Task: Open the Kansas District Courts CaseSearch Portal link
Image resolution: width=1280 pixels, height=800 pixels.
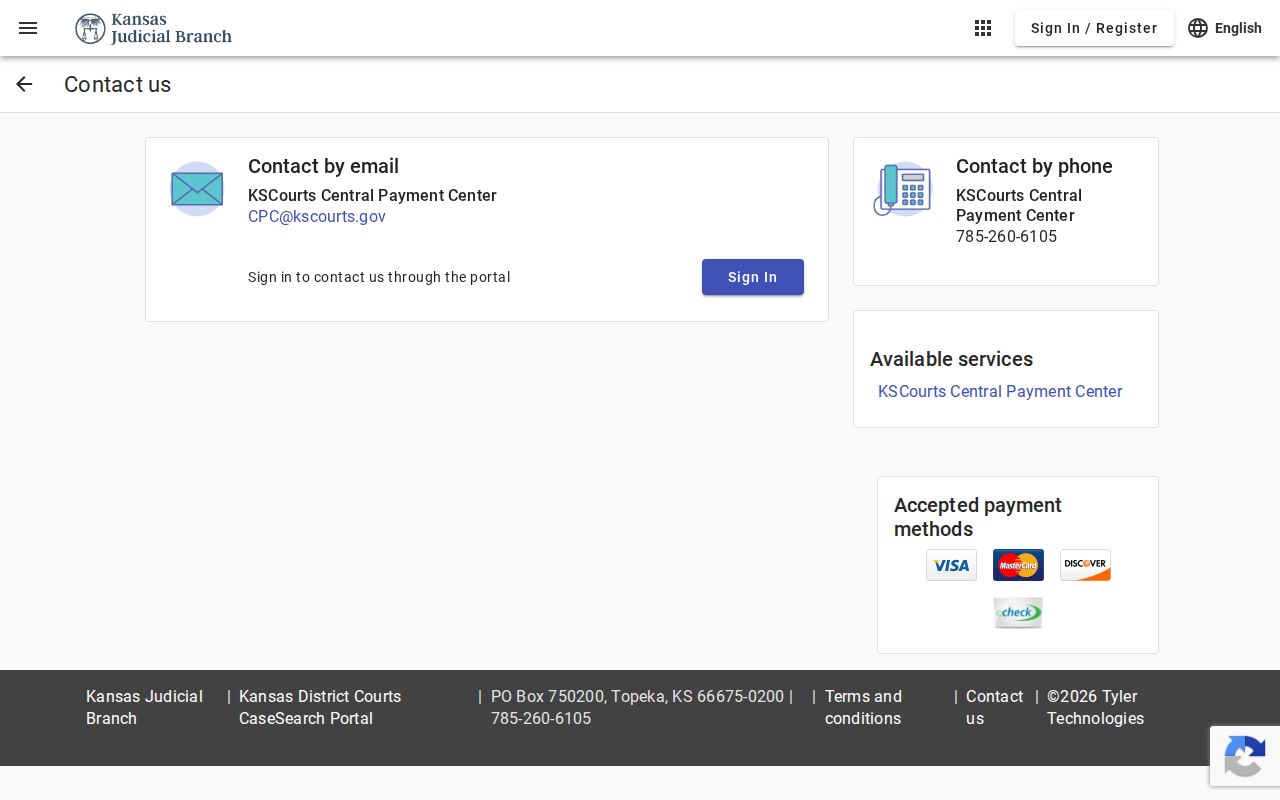Action: click(x=320, y=707)
